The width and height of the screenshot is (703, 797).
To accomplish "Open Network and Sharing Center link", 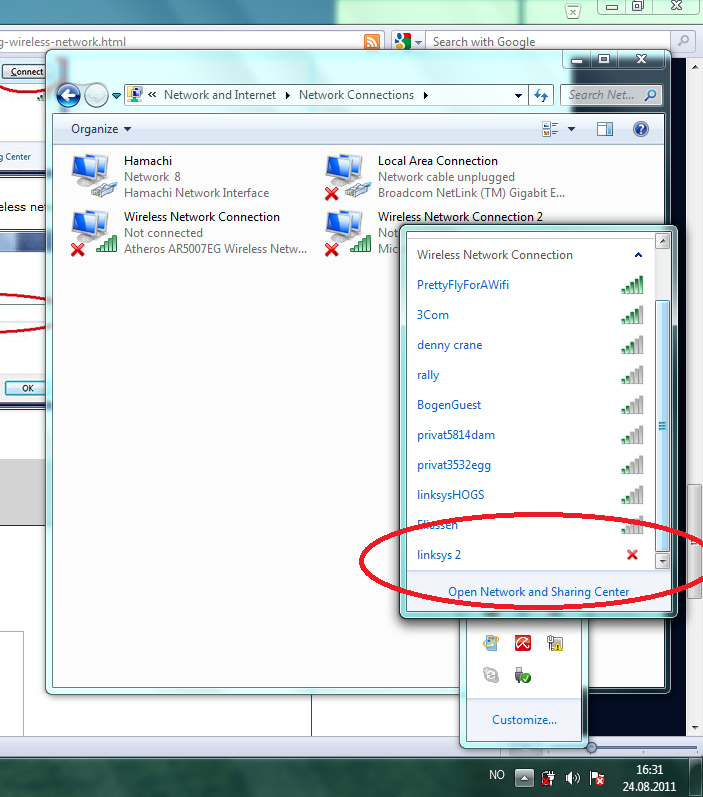I will 538,592.
